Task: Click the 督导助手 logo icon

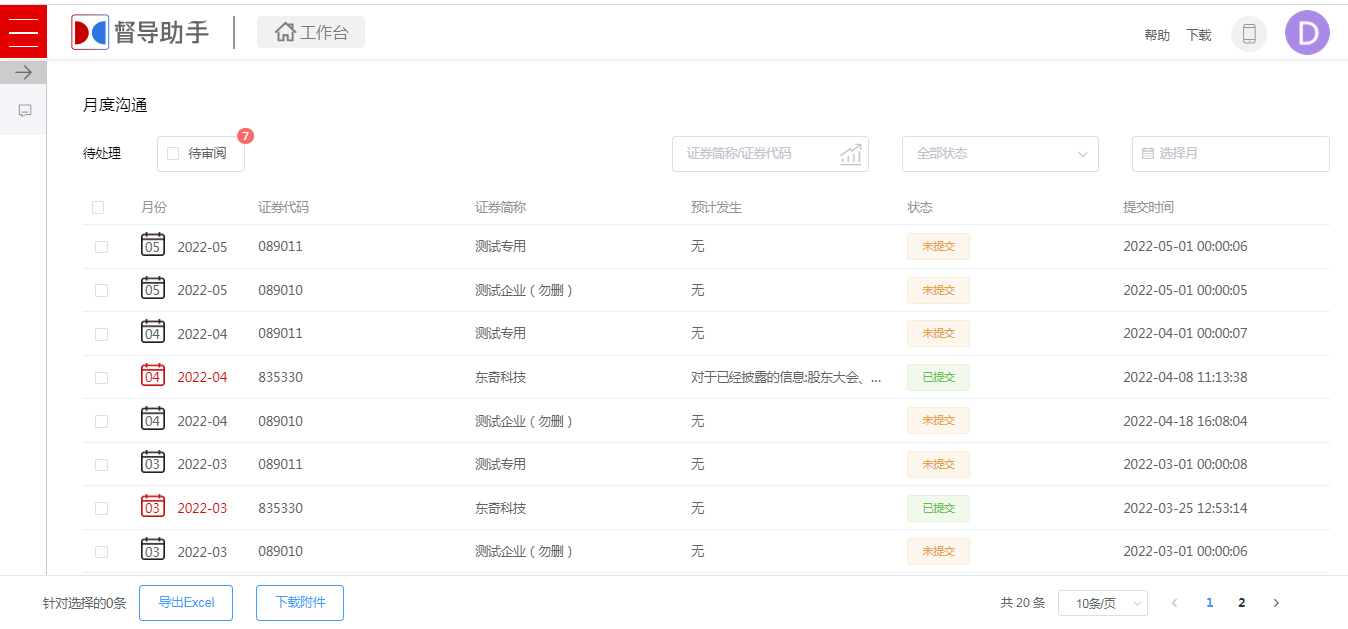Action: (x=90, y=32)
